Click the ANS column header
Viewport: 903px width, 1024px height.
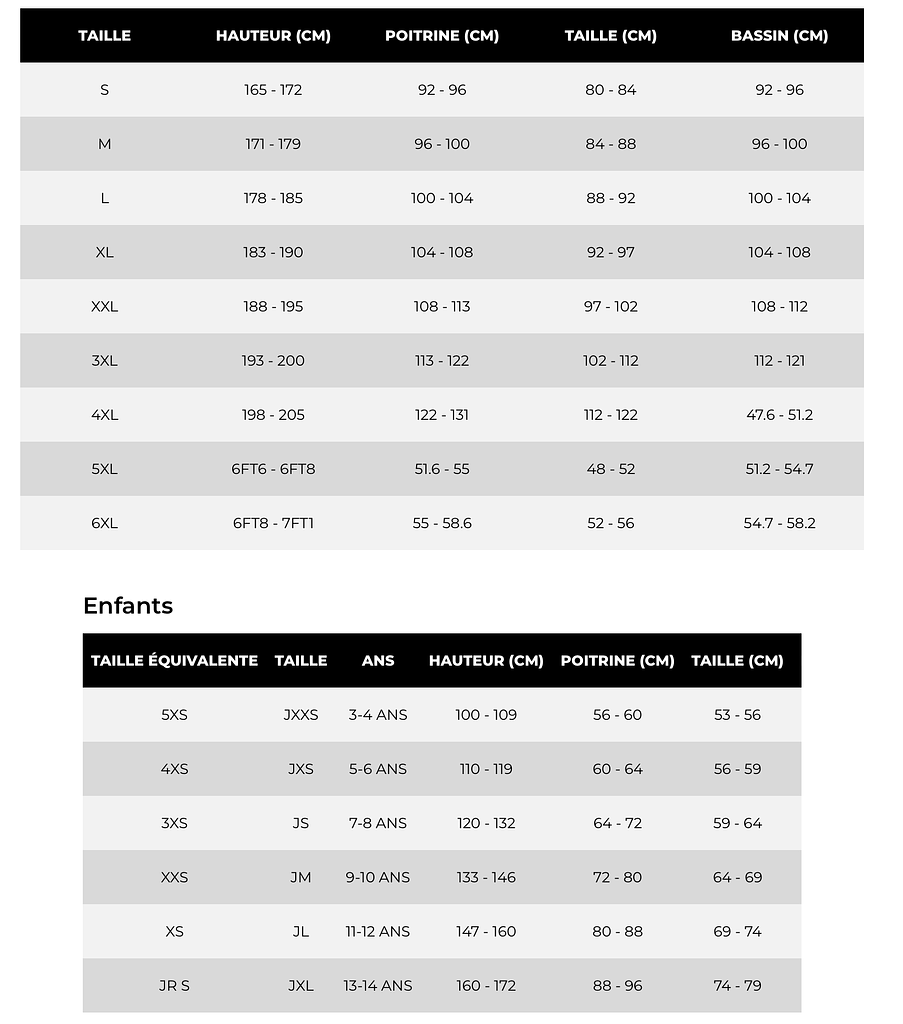coord(378,661)
